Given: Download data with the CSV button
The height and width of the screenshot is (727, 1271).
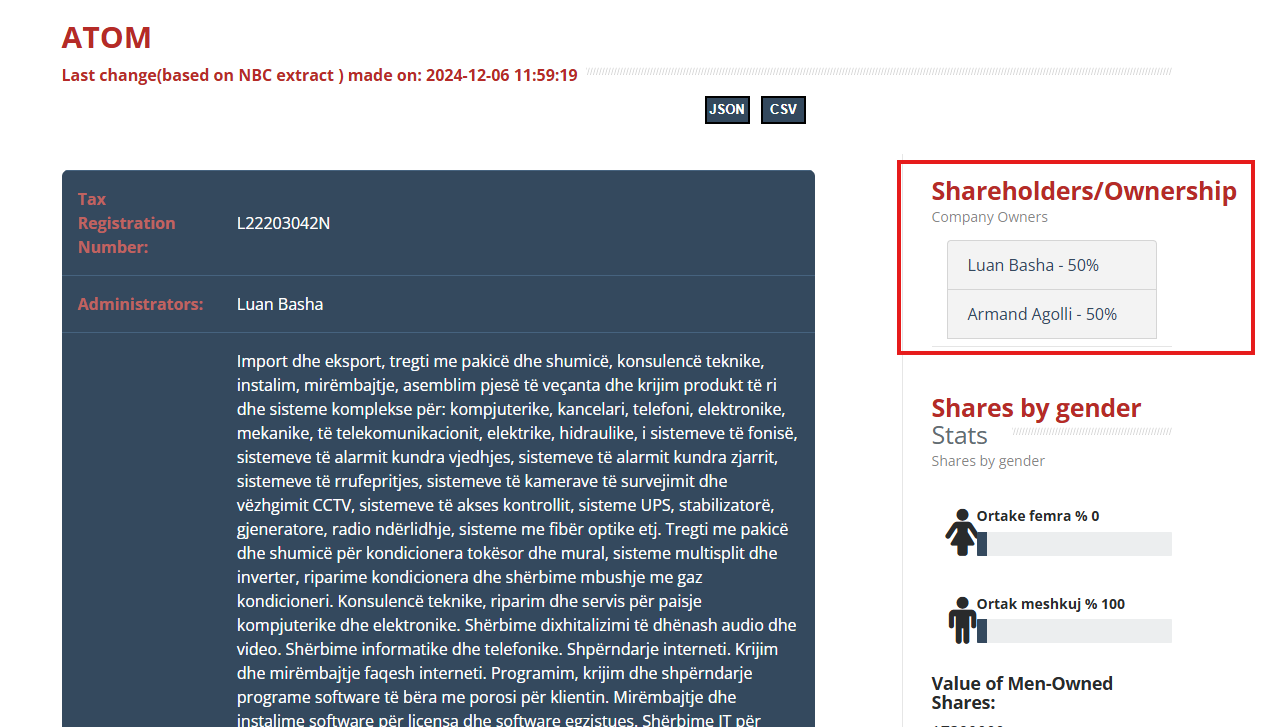Looking at the screenshot, I should pos(783,110).
